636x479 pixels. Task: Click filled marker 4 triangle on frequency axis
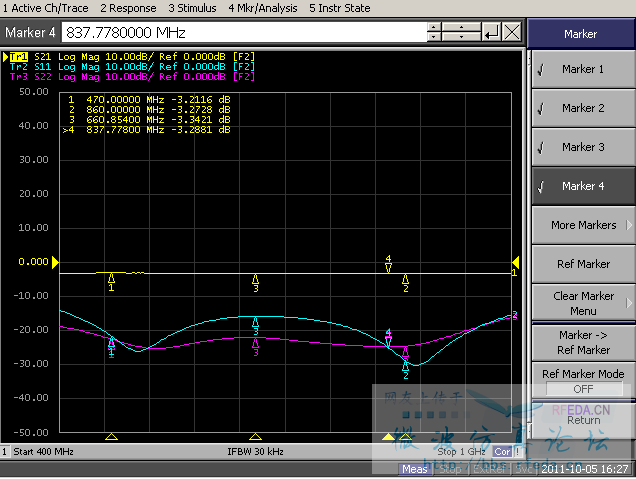pyautogui.click(x=388, y=437)
